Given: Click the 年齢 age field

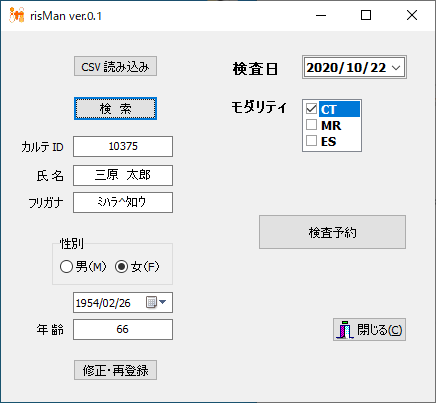Looking at the screenshot, I should [123, 329].
